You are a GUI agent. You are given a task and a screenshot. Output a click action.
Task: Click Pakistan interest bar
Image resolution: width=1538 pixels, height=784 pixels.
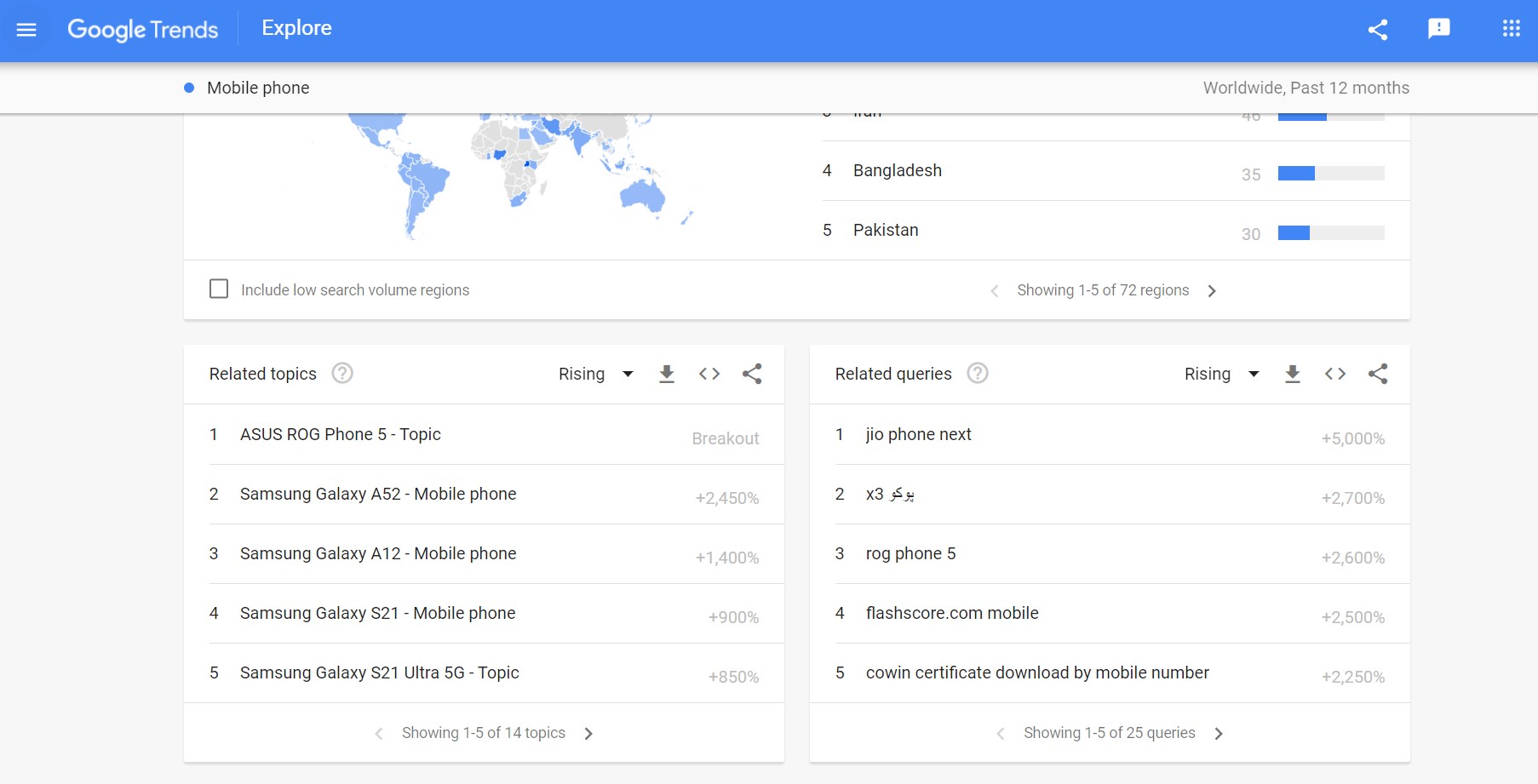[1331, 233]
